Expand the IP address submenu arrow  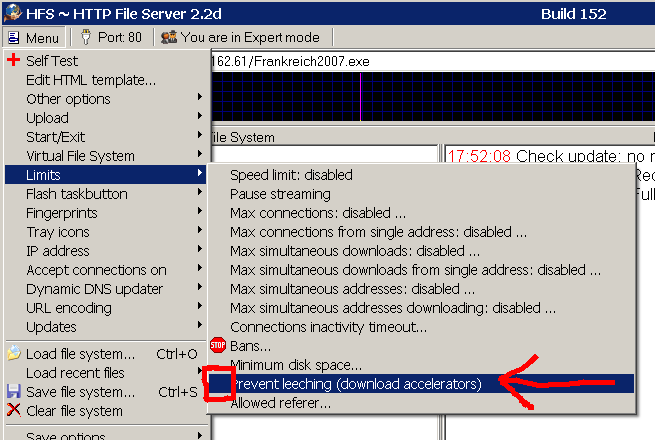click(200, 249)
